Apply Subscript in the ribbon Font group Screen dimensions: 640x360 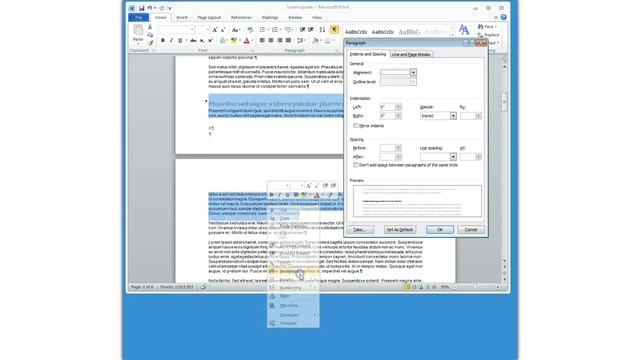[202, 40]
